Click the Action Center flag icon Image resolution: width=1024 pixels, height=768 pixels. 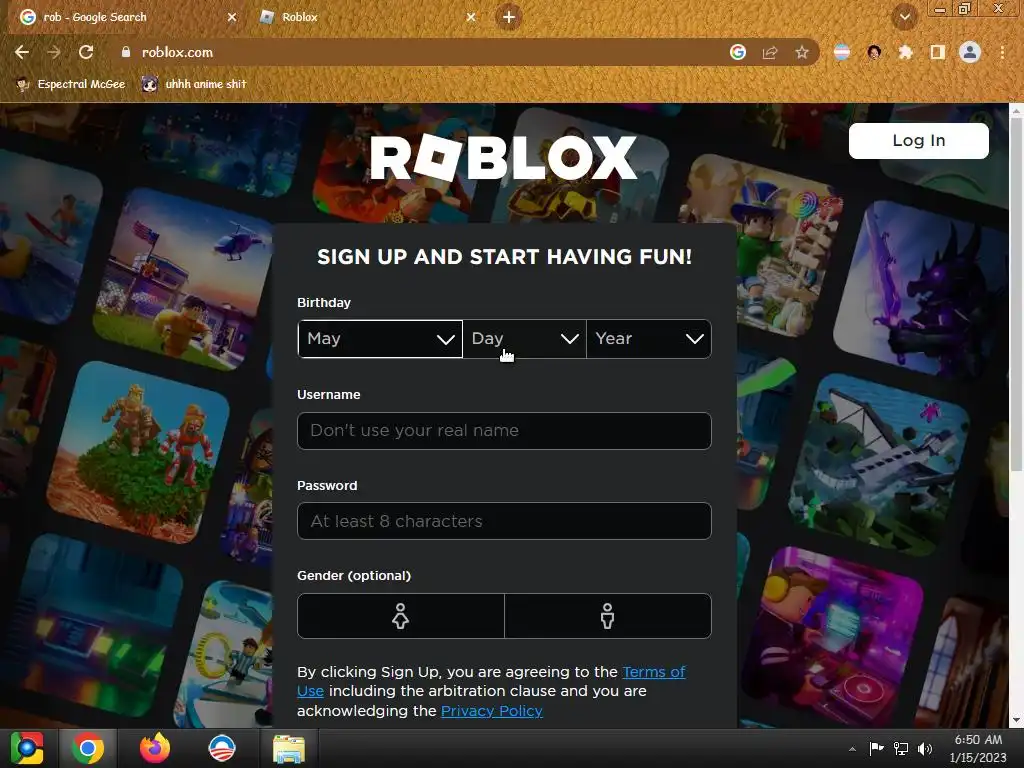point(876,748)
